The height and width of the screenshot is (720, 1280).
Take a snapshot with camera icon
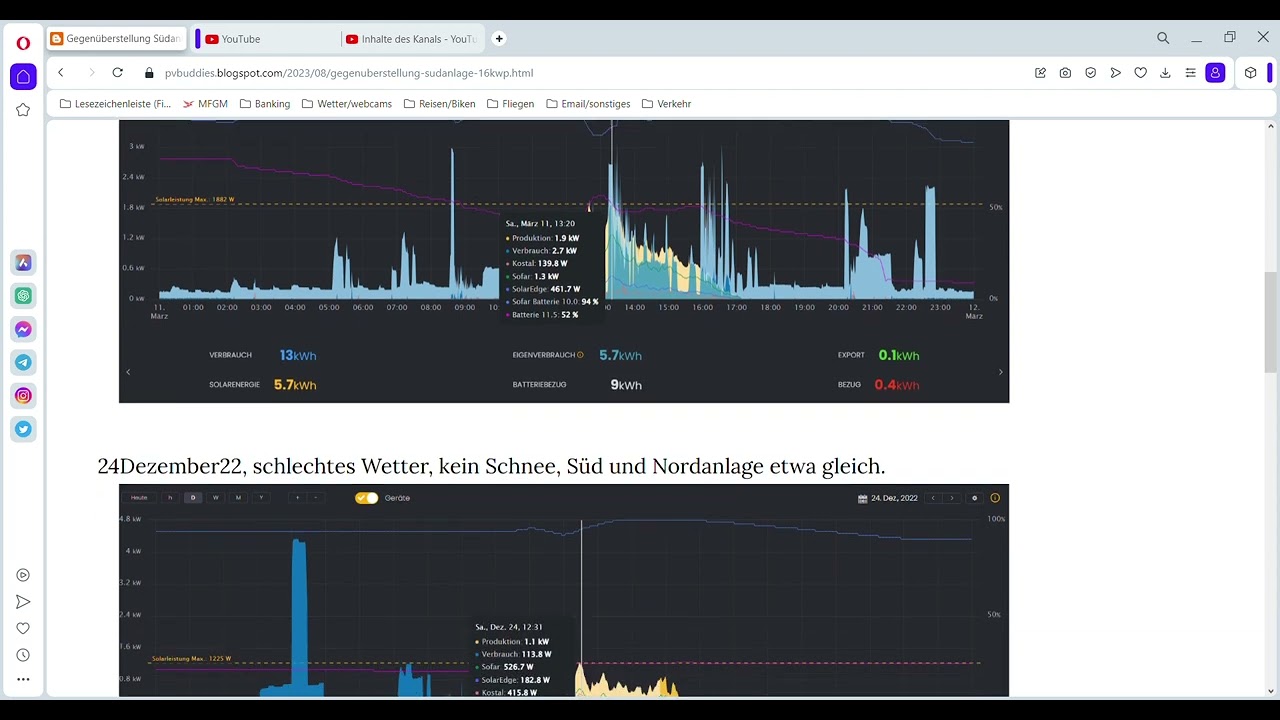1065,73
